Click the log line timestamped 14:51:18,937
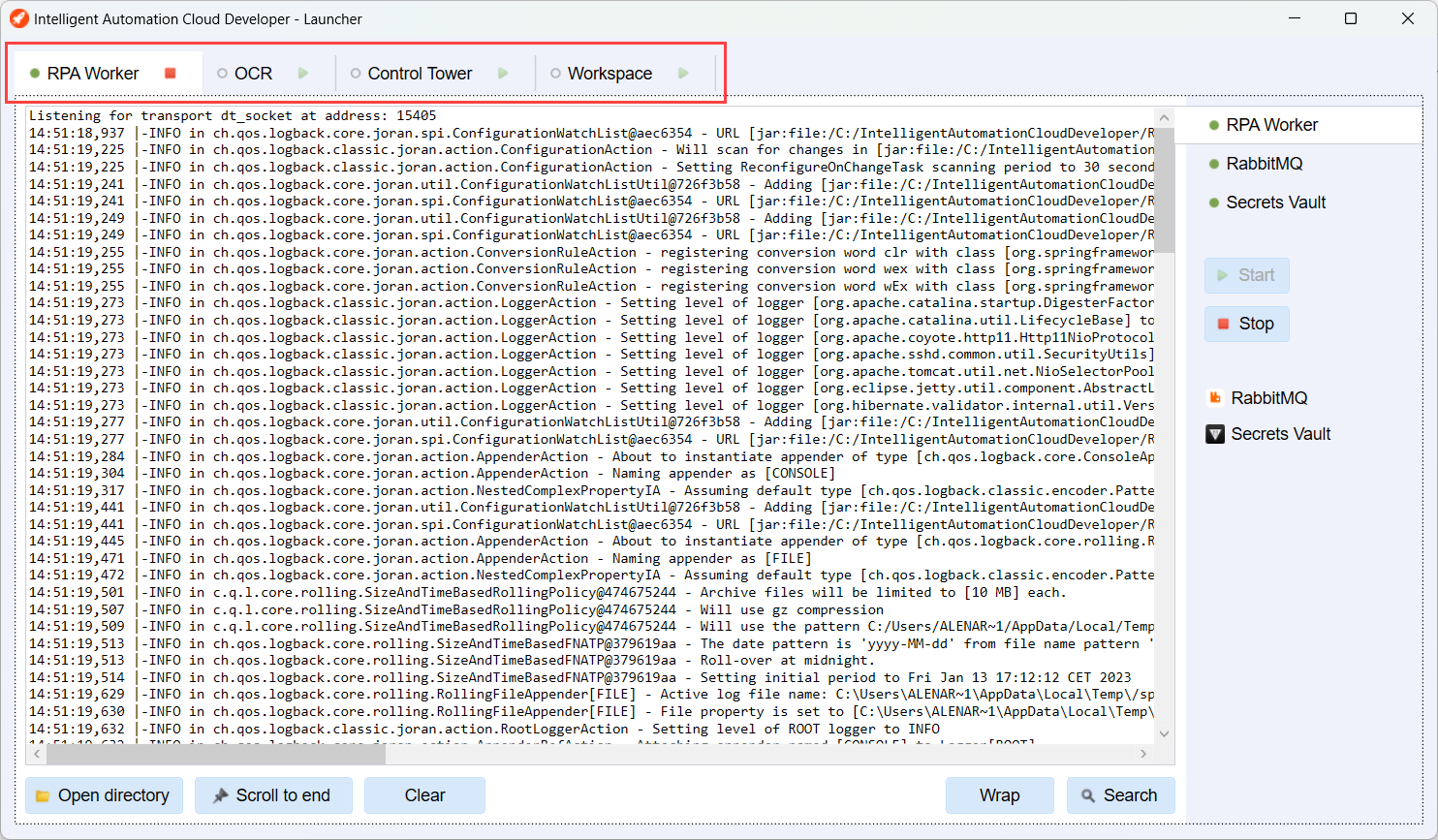1438x840 pixels. pos(591,133)
